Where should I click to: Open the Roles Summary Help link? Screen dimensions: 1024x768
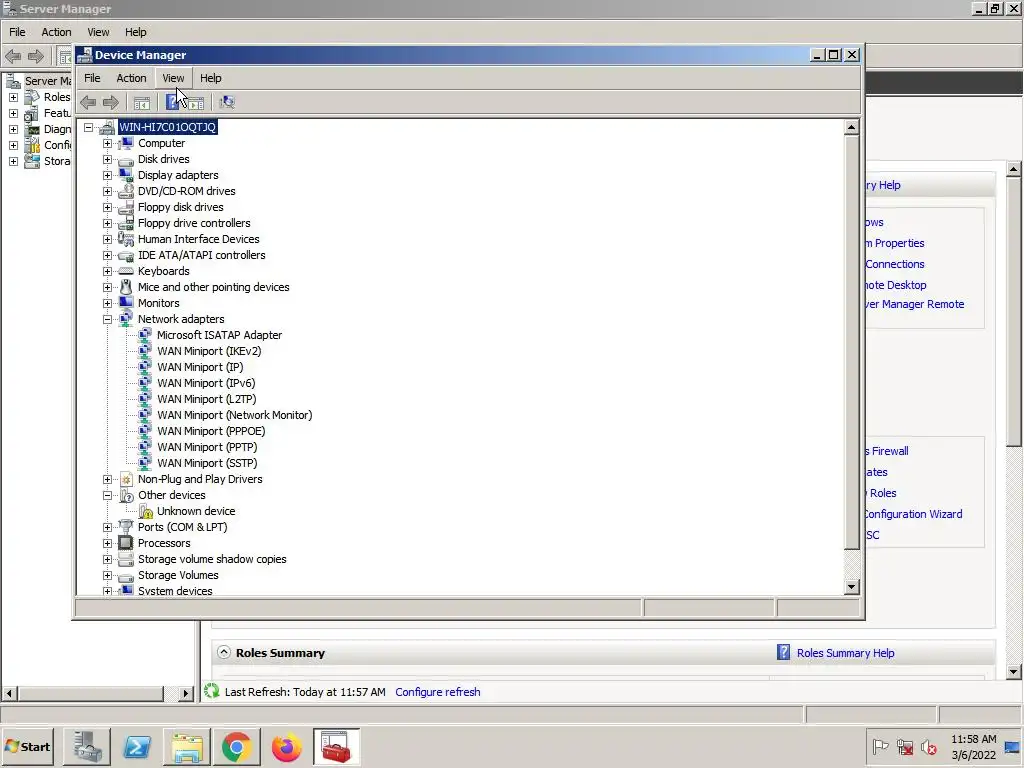[846, 653]
